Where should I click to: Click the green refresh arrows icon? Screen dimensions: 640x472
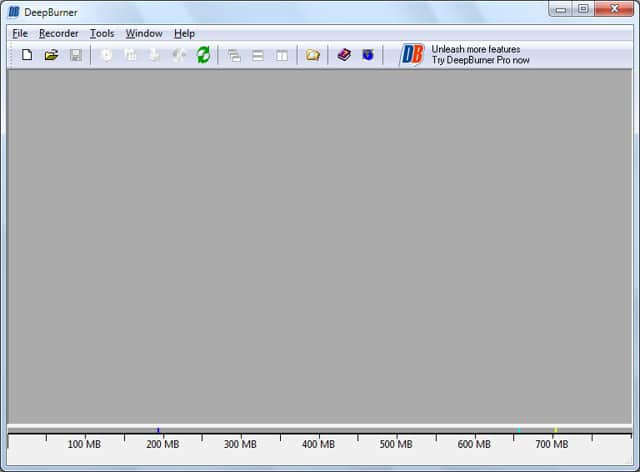(x=203, y=55)
